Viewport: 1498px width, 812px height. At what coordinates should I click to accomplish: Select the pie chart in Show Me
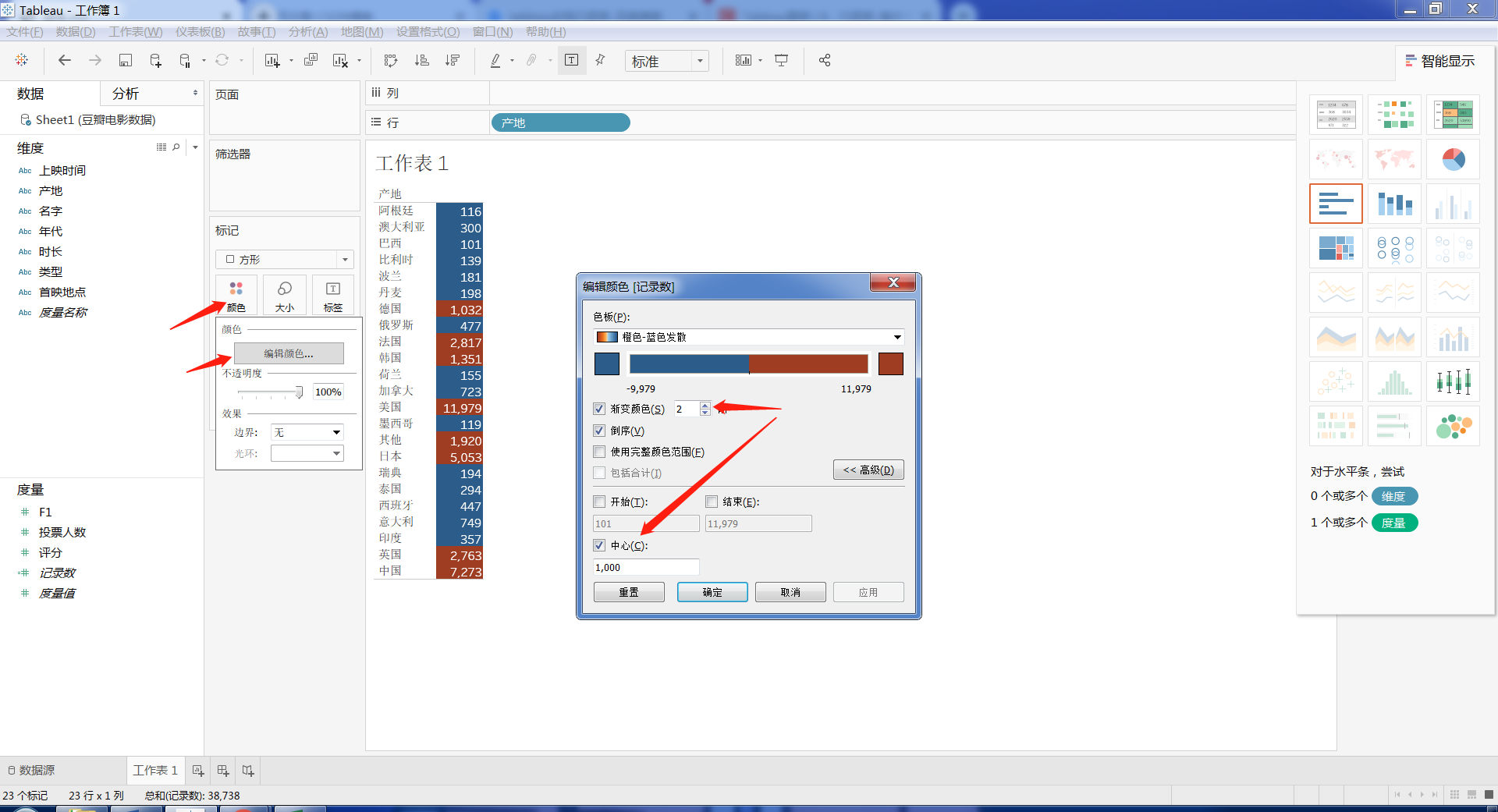pyautogui.click(x=1453, y=160)
